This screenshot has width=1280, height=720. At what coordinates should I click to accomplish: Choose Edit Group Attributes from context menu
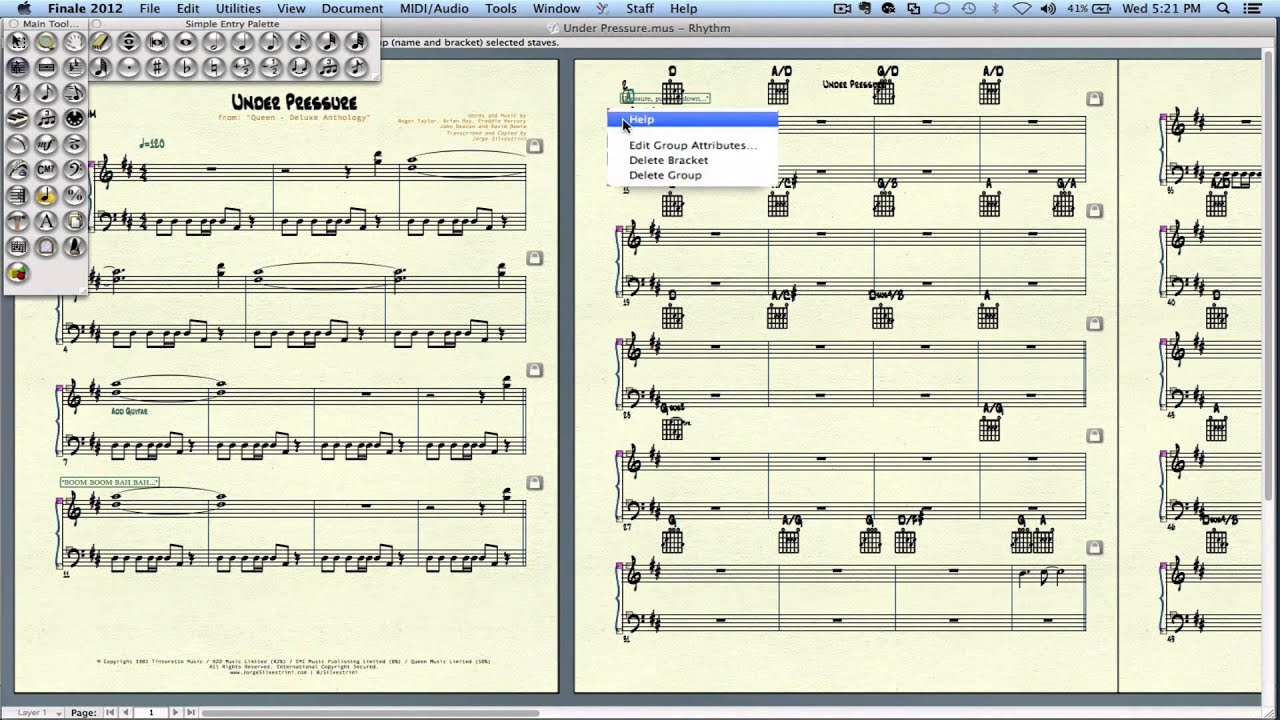point(693,145)
